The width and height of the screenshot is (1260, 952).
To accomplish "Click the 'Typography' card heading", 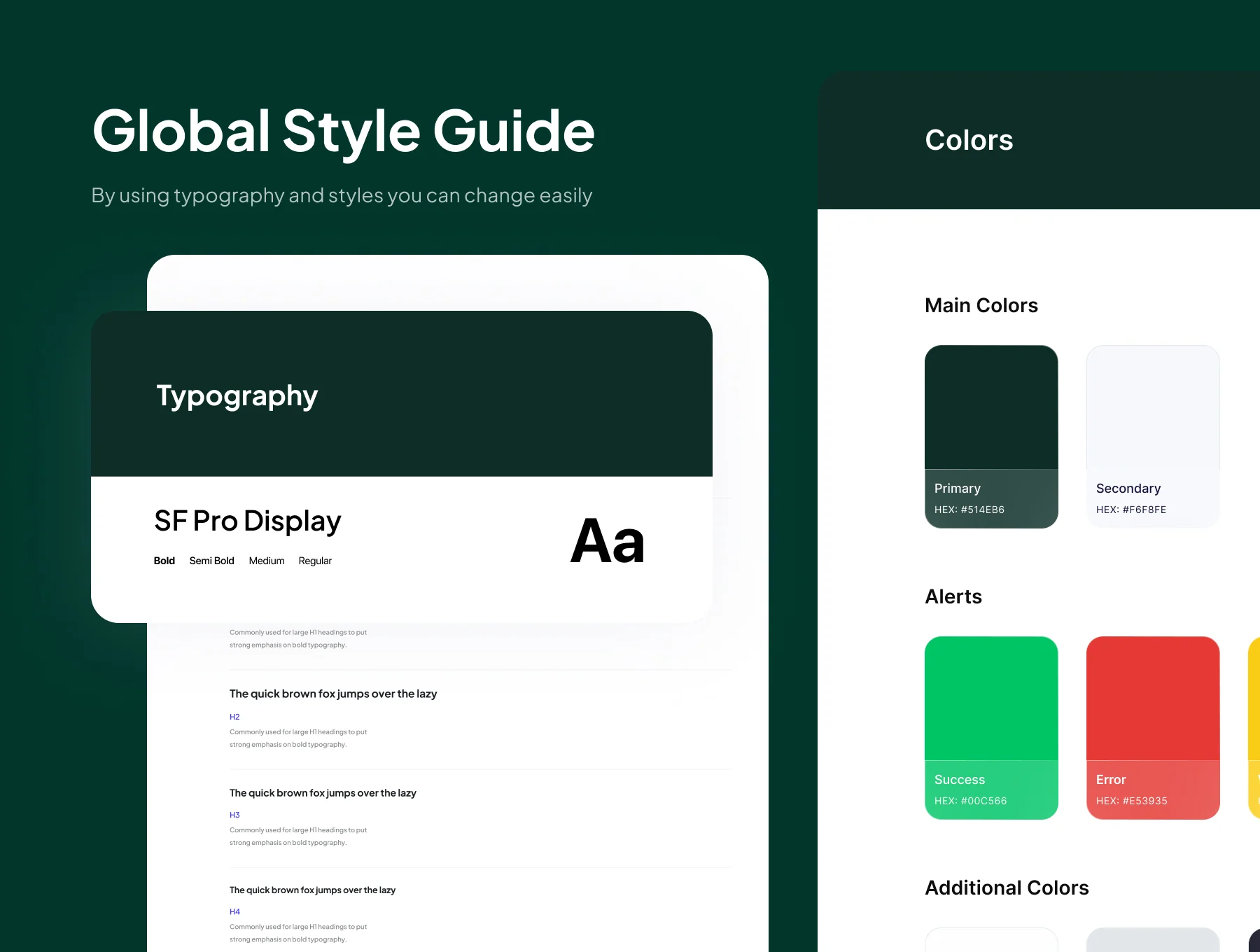I will coord(237,396).
